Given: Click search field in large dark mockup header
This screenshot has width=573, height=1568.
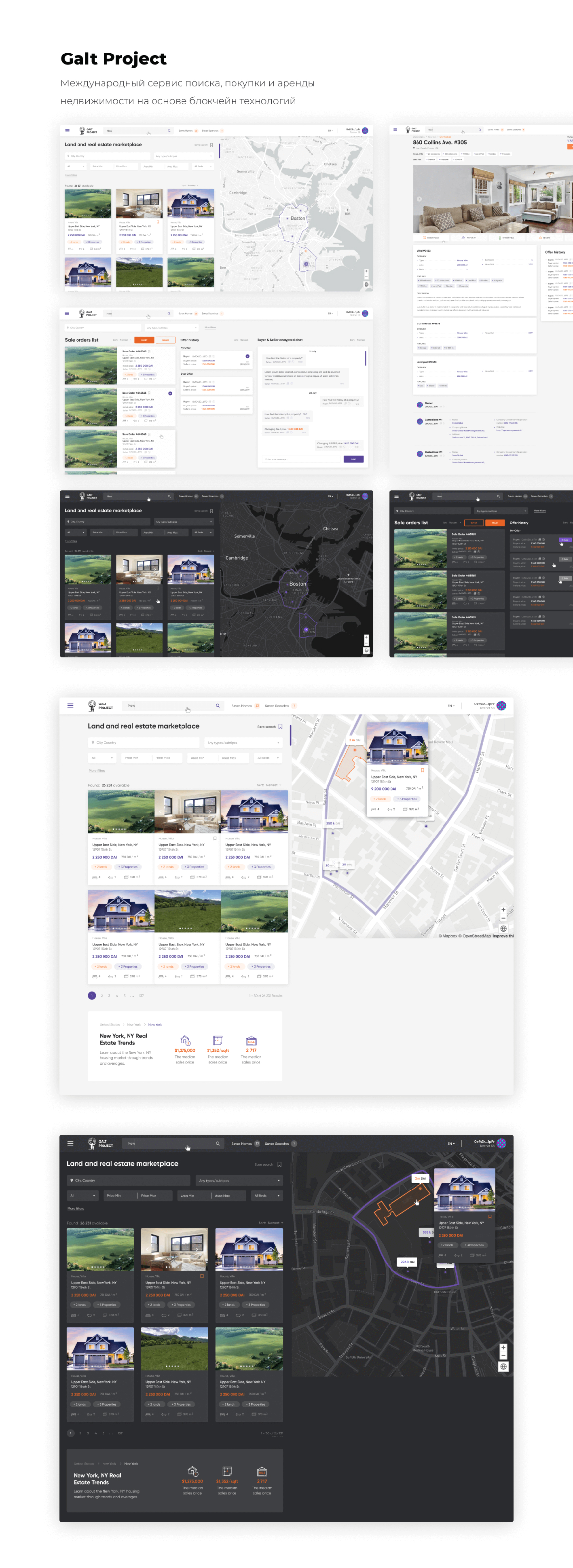Looking at the screenshot, I should (173, 1144).
